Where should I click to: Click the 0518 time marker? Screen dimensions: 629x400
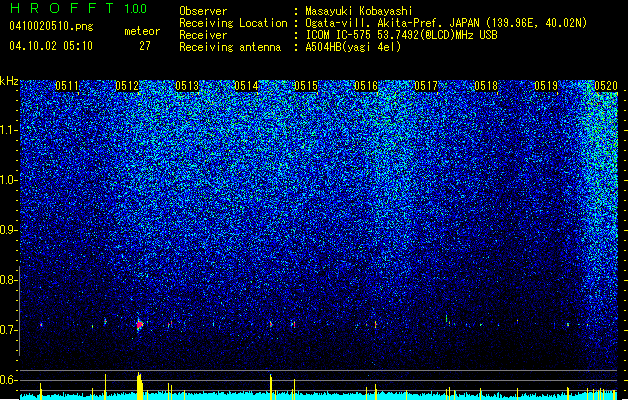coord(486,86)
